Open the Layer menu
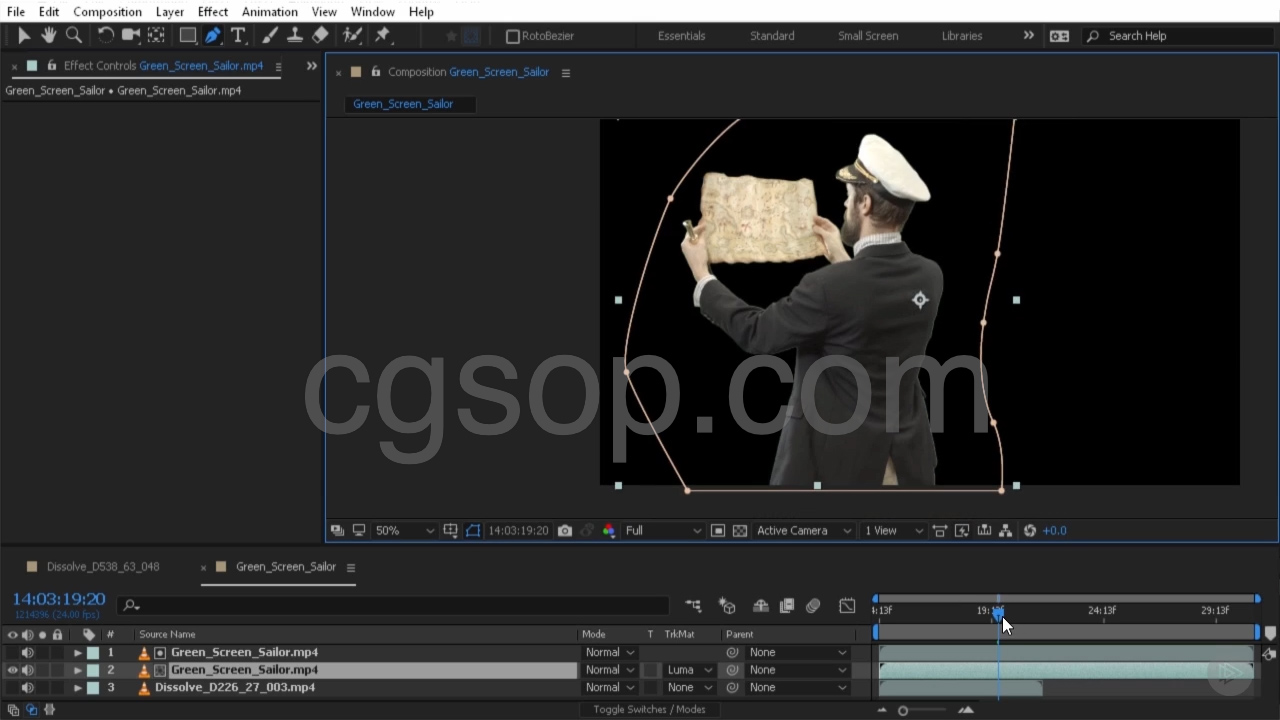 [x=170, y=12]
